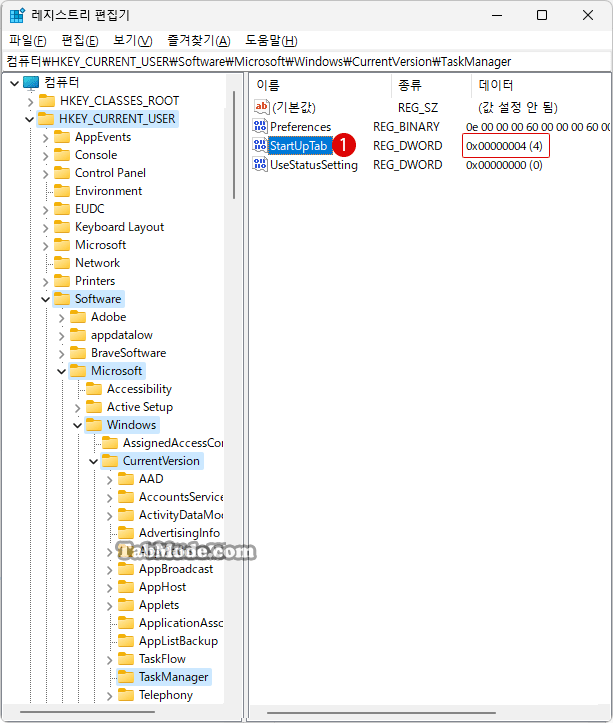The height and width of the screenshot is (723, 613).
Task: Click the HKEY_CURRENT_USER folder icon
Action: coord(46,119)
